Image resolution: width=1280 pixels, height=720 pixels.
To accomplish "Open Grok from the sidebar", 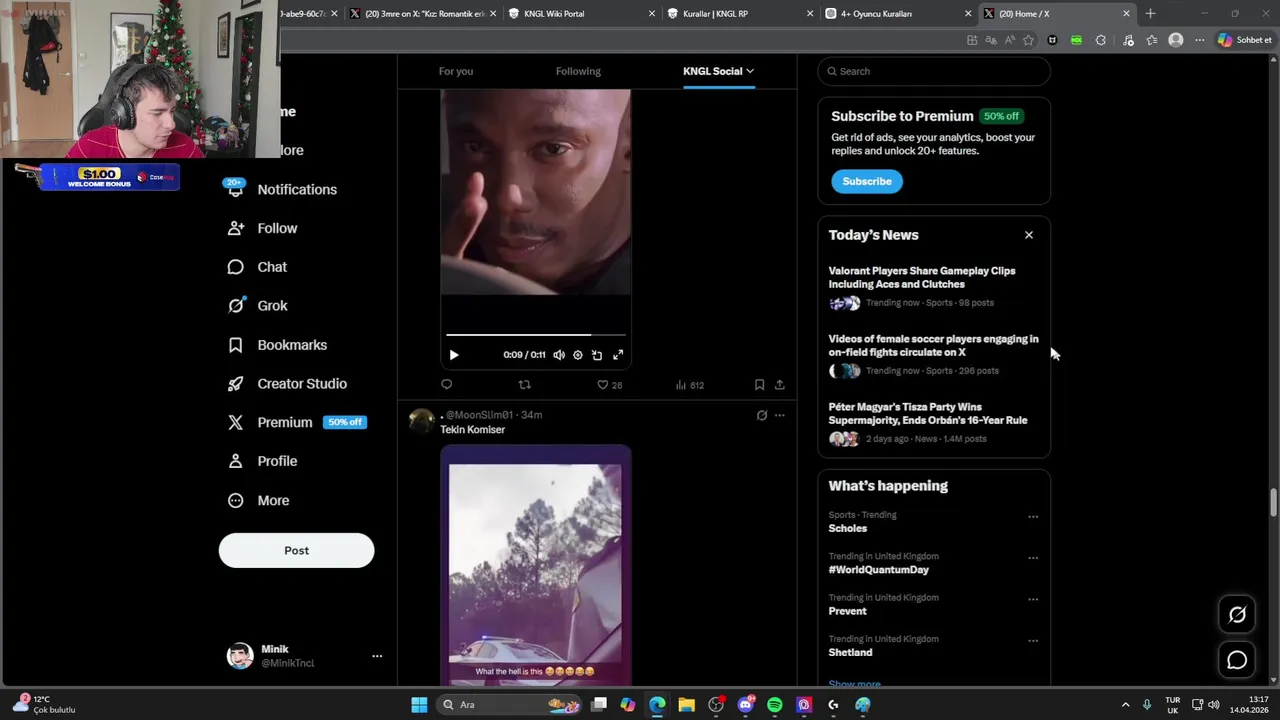I will (257, 306).
